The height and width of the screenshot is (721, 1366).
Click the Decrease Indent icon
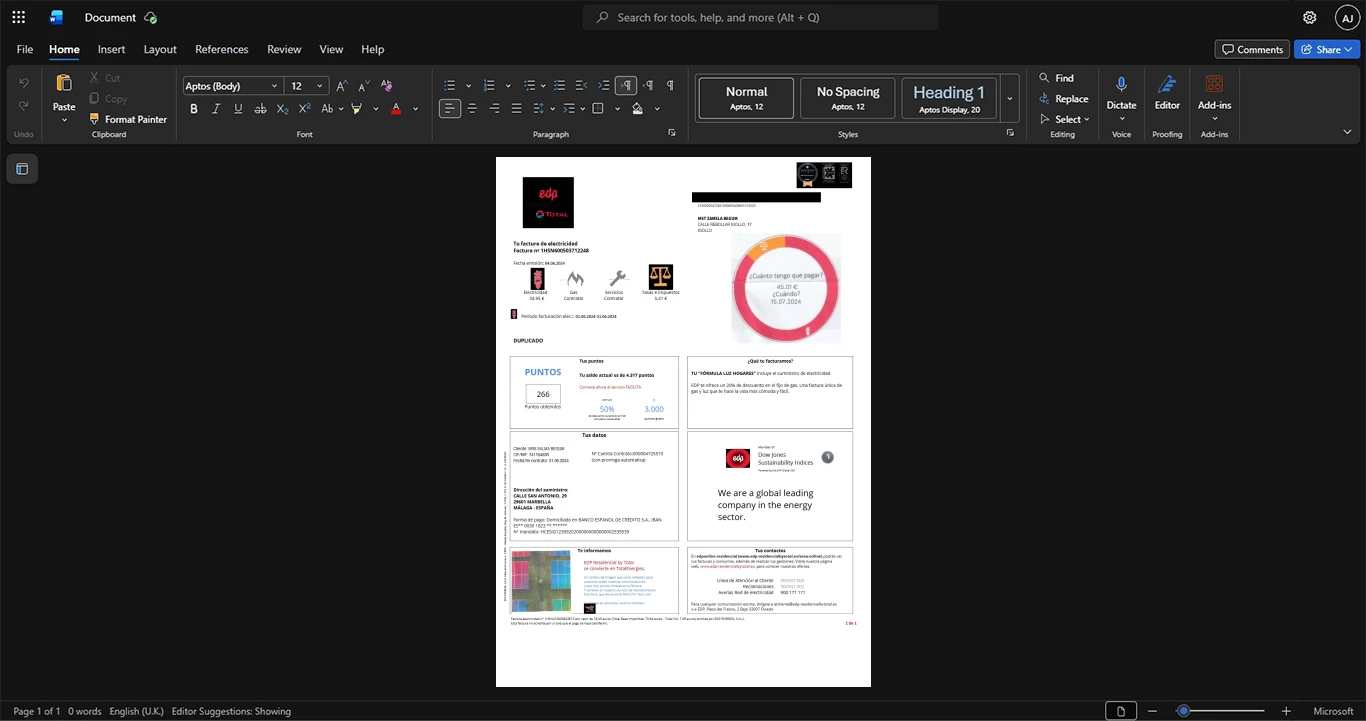tap(582, 86)
